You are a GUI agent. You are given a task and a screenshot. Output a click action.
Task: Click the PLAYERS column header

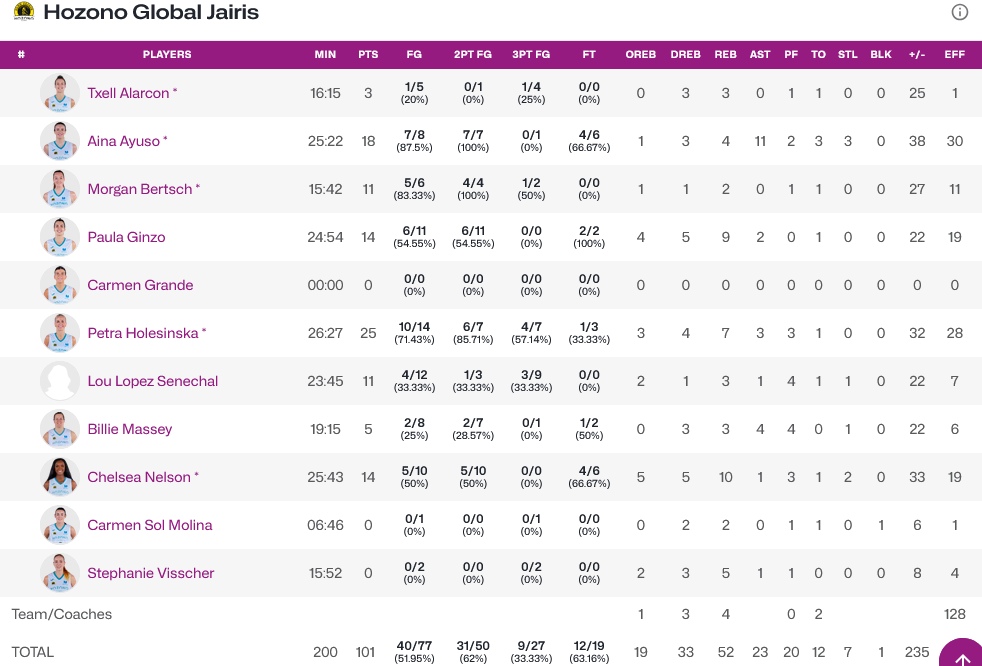pyautogui.click(x=167, y=54)
